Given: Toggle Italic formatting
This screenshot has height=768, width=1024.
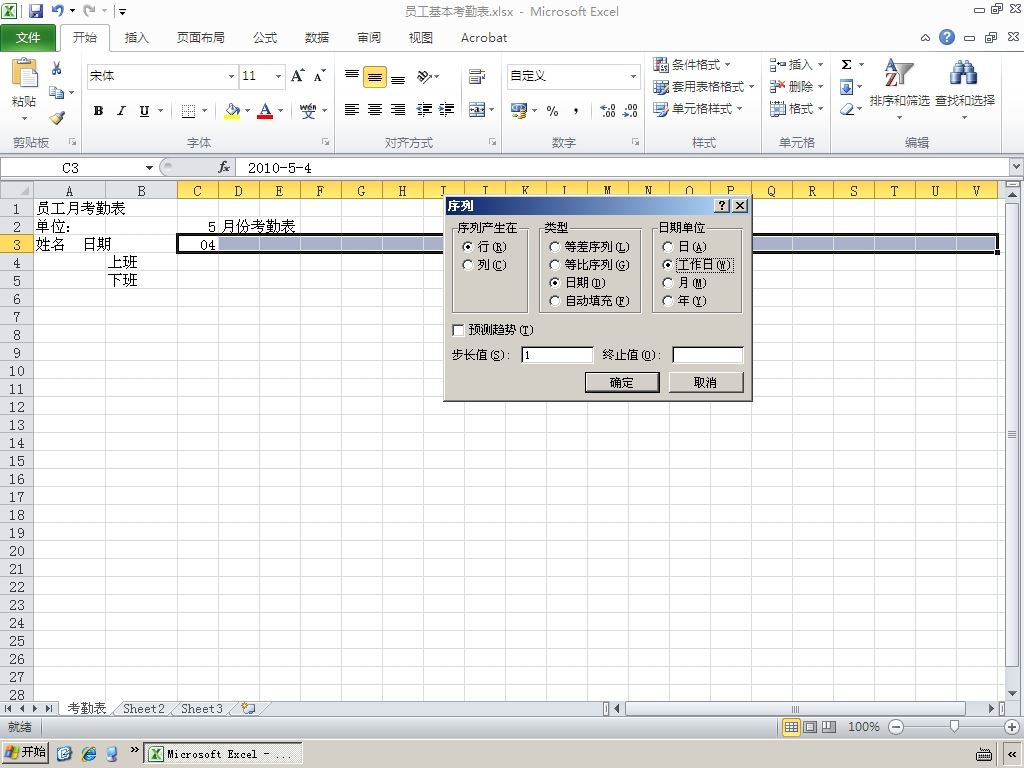Looking at the screenshot, I should tap(121, 110).
